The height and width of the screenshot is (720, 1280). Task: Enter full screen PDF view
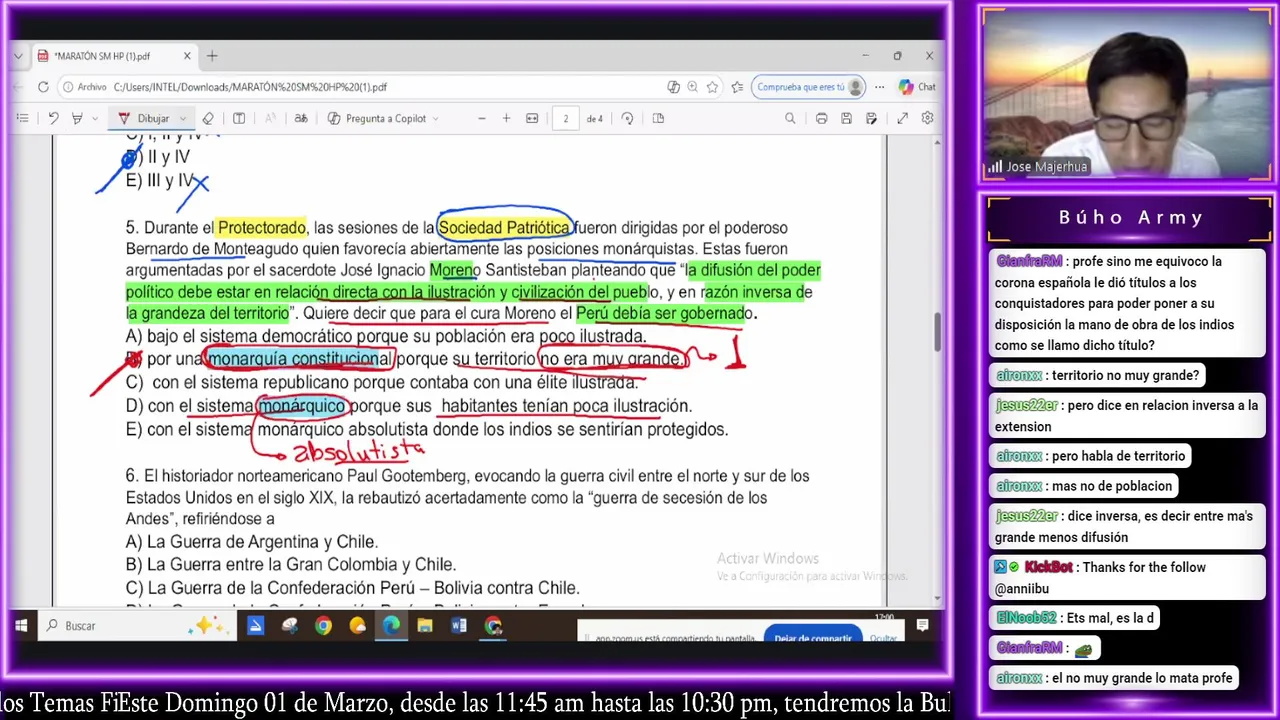[902, 118]
